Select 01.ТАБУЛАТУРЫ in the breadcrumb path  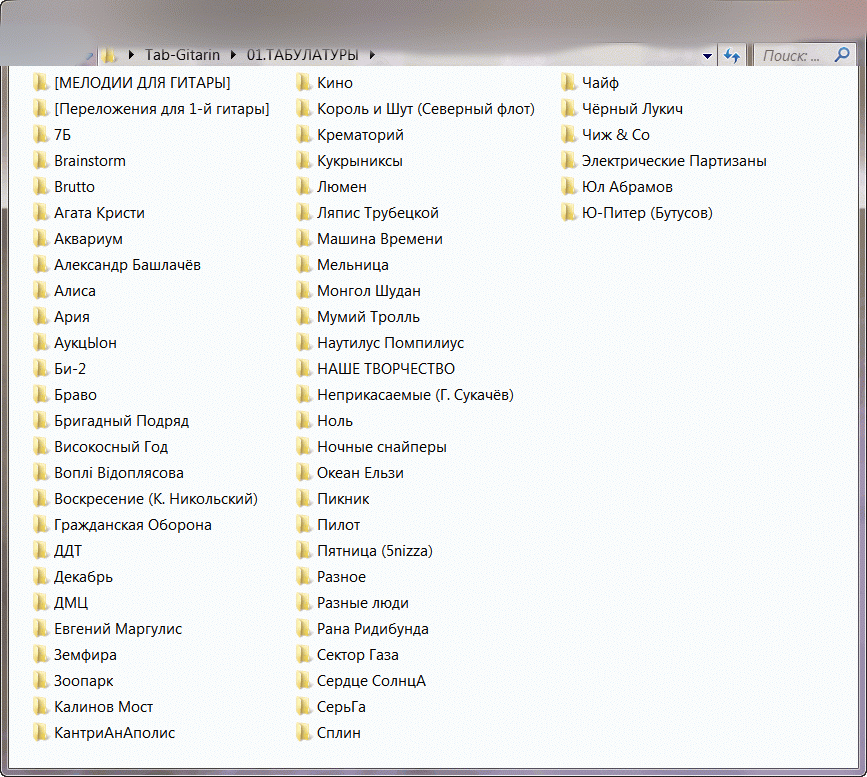coord(302,55)
